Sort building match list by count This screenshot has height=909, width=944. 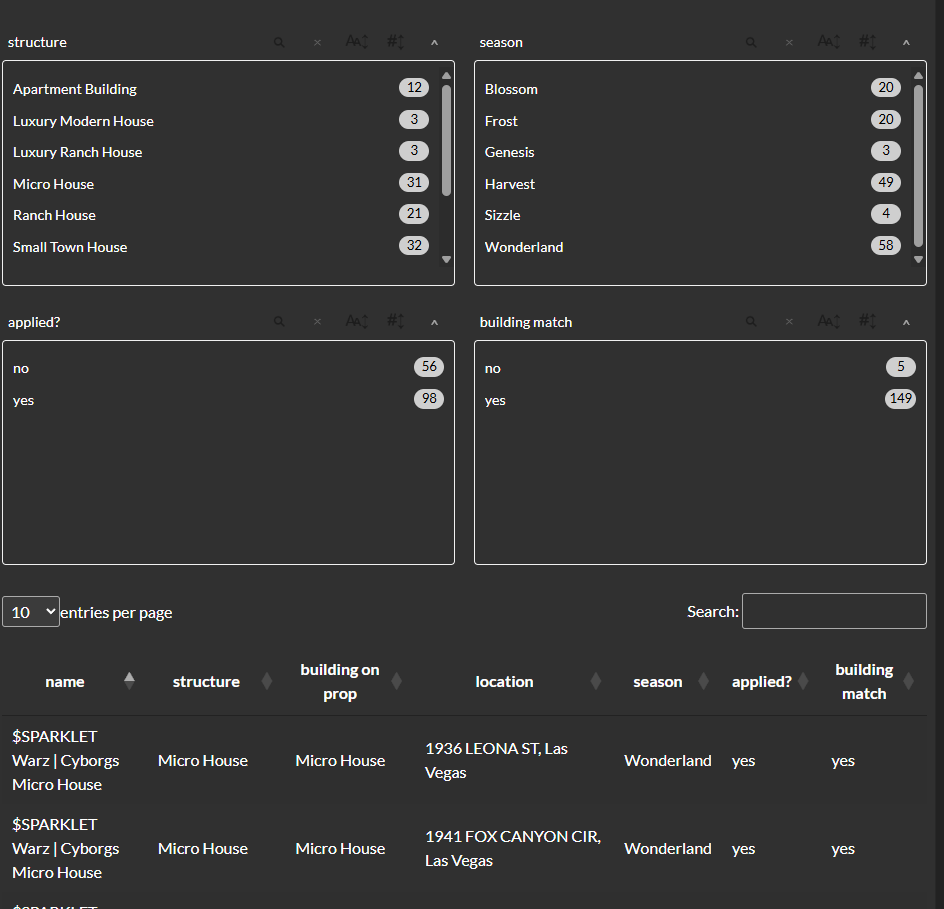coord(867,322)
